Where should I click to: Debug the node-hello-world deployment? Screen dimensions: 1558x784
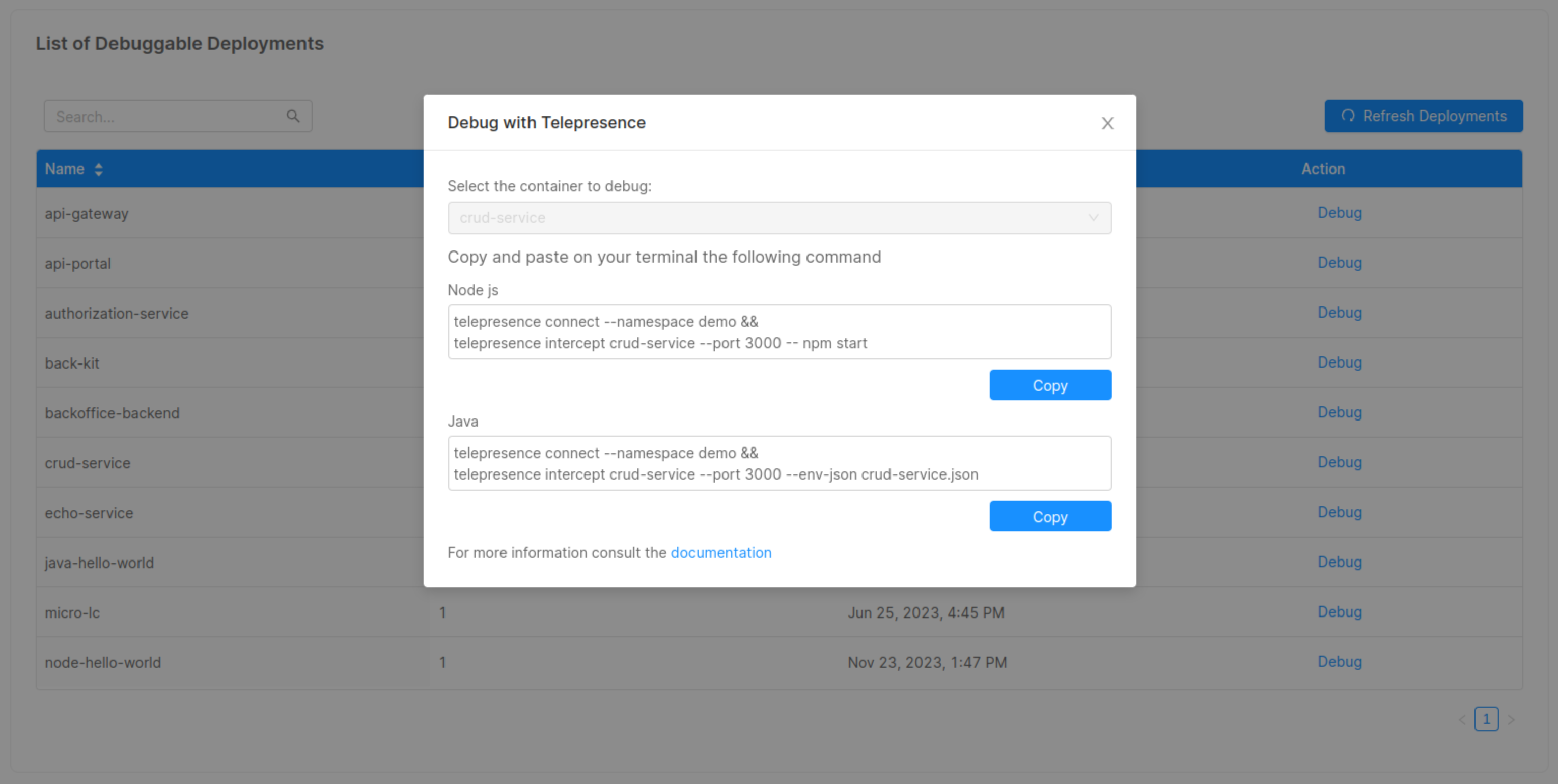1339,662
